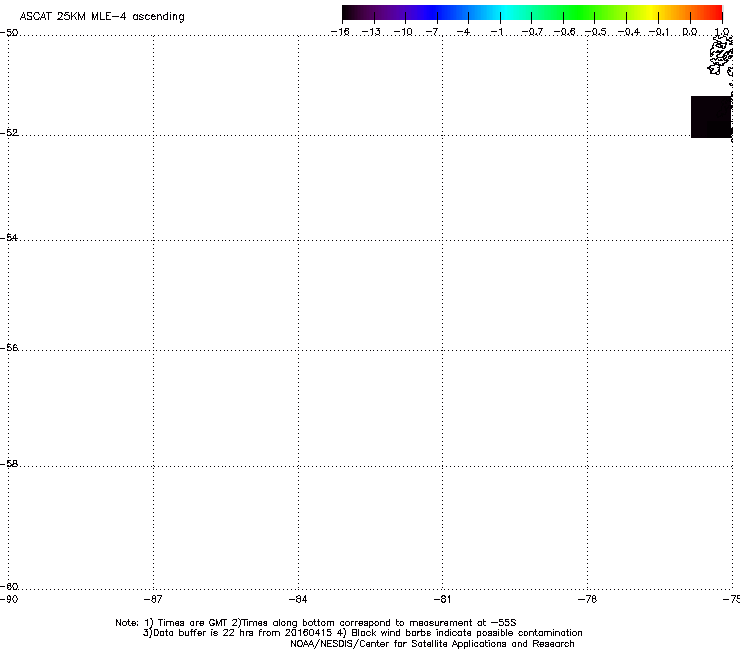Click the -7 colorbar label
Viewport: 740px width, 650px height.
[432, 32]
